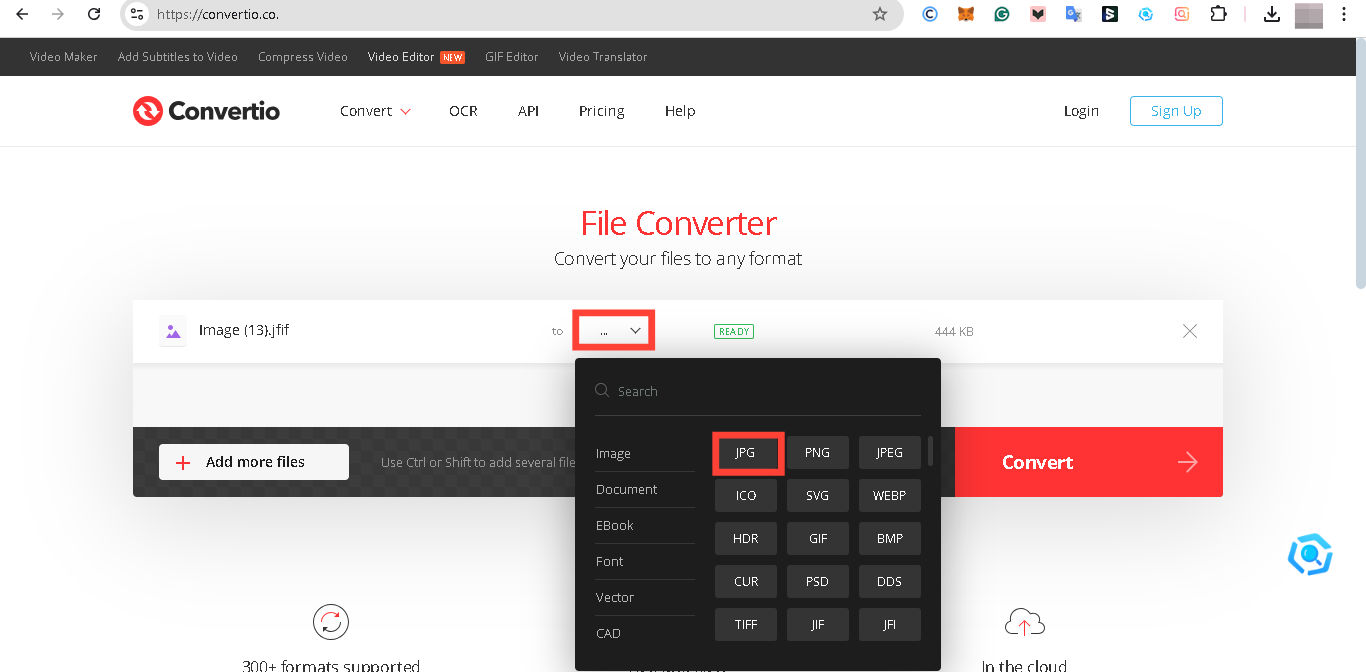Select the Vector format category
Screen dimensions: 1366x672
615,597
